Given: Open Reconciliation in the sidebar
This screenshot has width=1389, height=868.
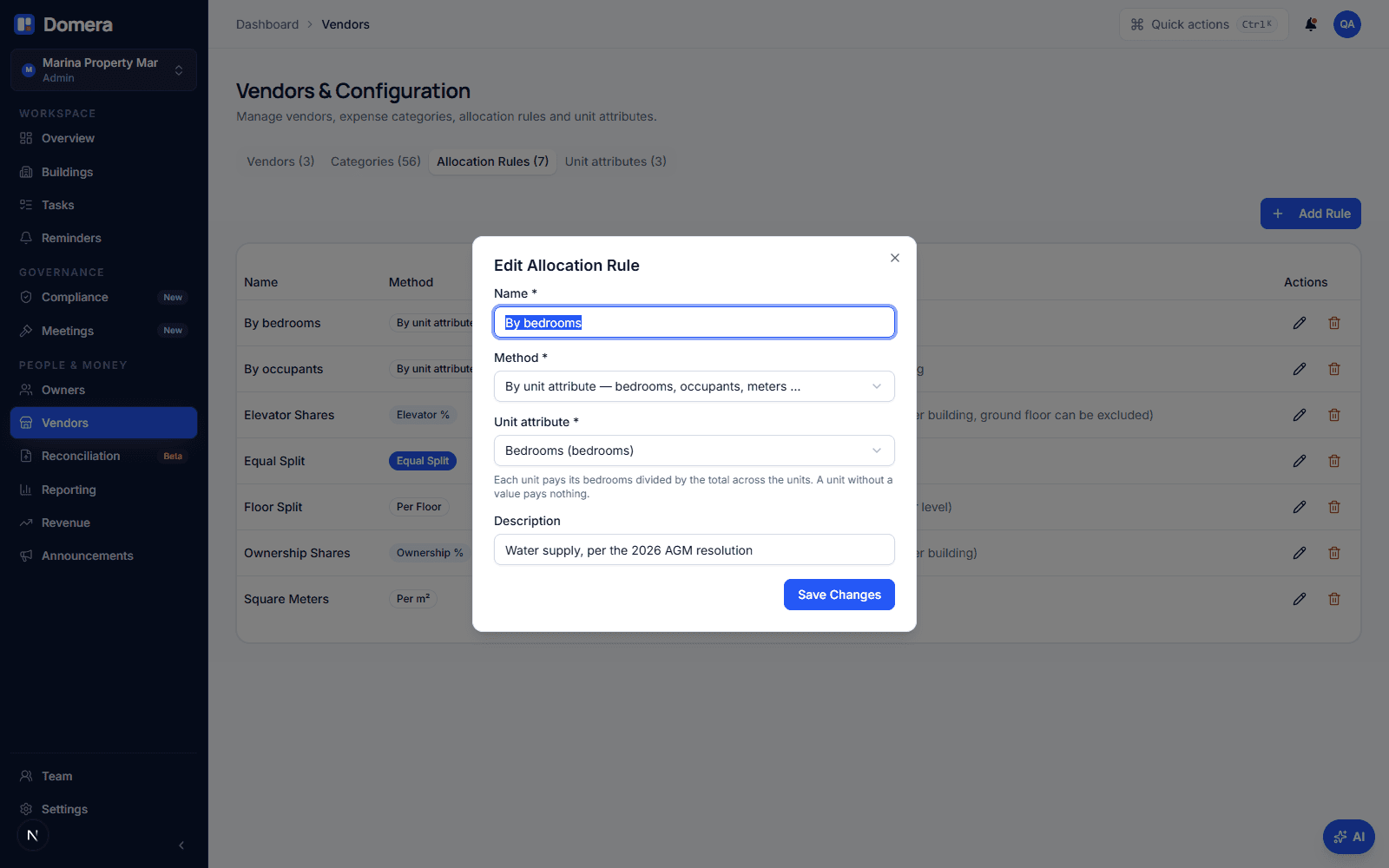Looking at the screenshot, I should click(x=103, y=456).
